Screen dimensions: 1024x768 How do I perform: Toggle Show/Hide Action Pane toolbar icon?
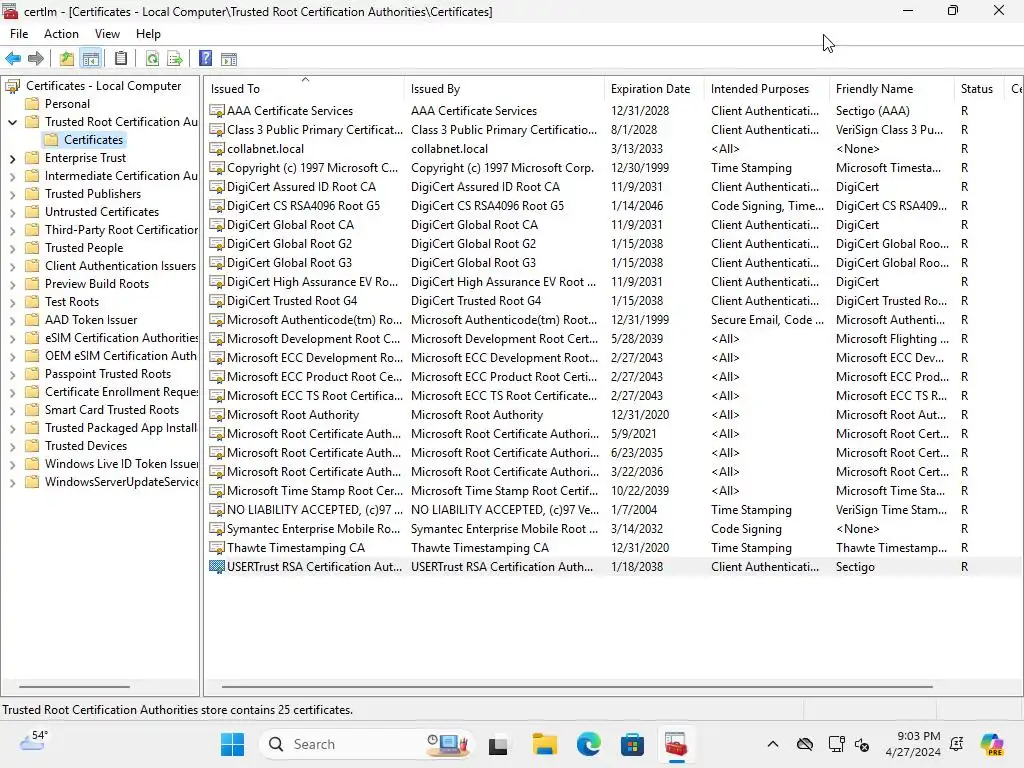(x=229, y=59)
